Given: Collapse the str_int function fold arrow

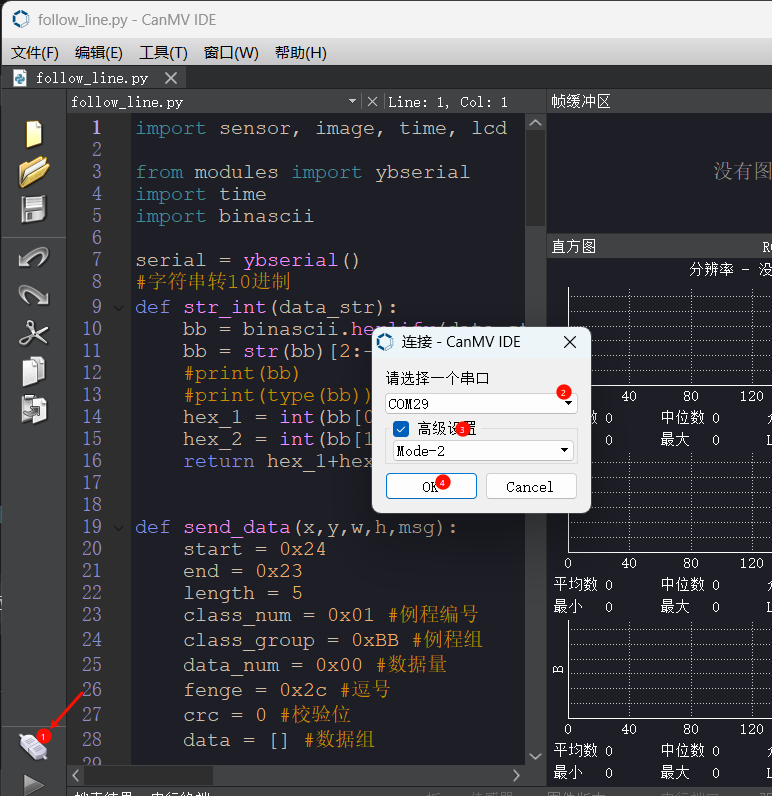Looking at the screenshot, I should pyautogui.click(x=119, y=307).
